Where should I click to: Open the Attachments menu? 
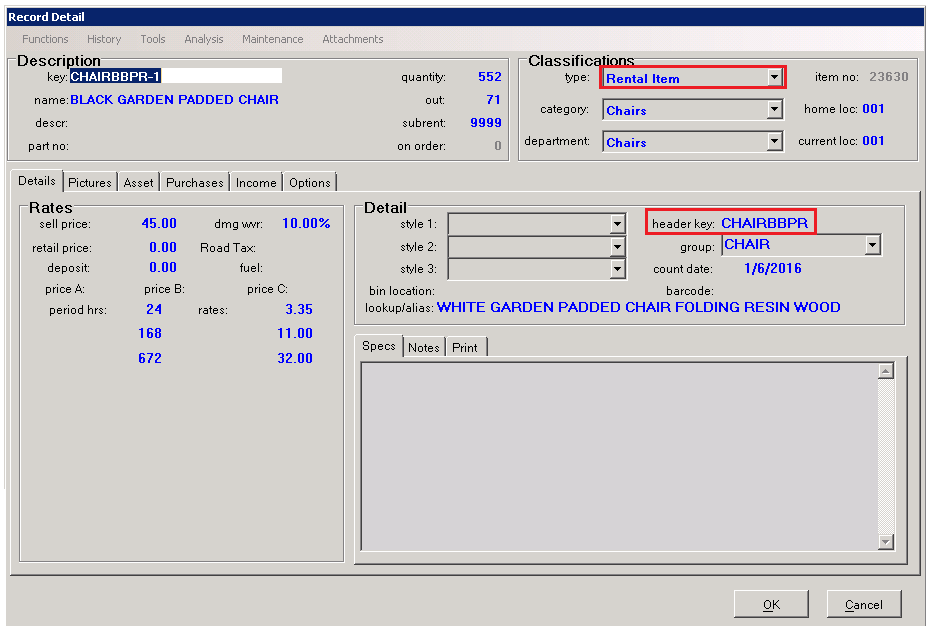(x=352, y=39)
